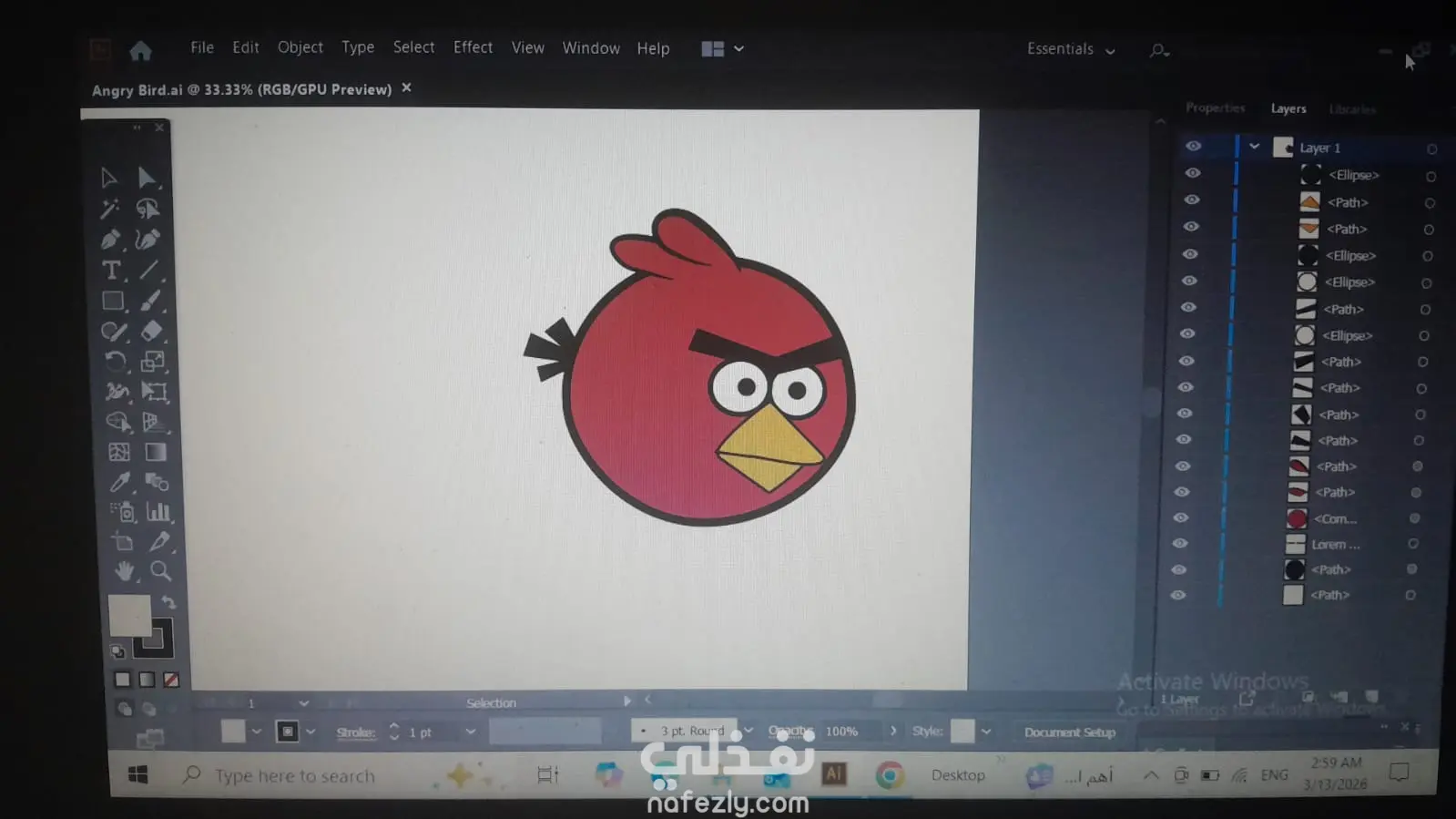Viewport: 1456px width, 819px height.
Task: Set paint to None (red slash)
Action: pos(171,680)
